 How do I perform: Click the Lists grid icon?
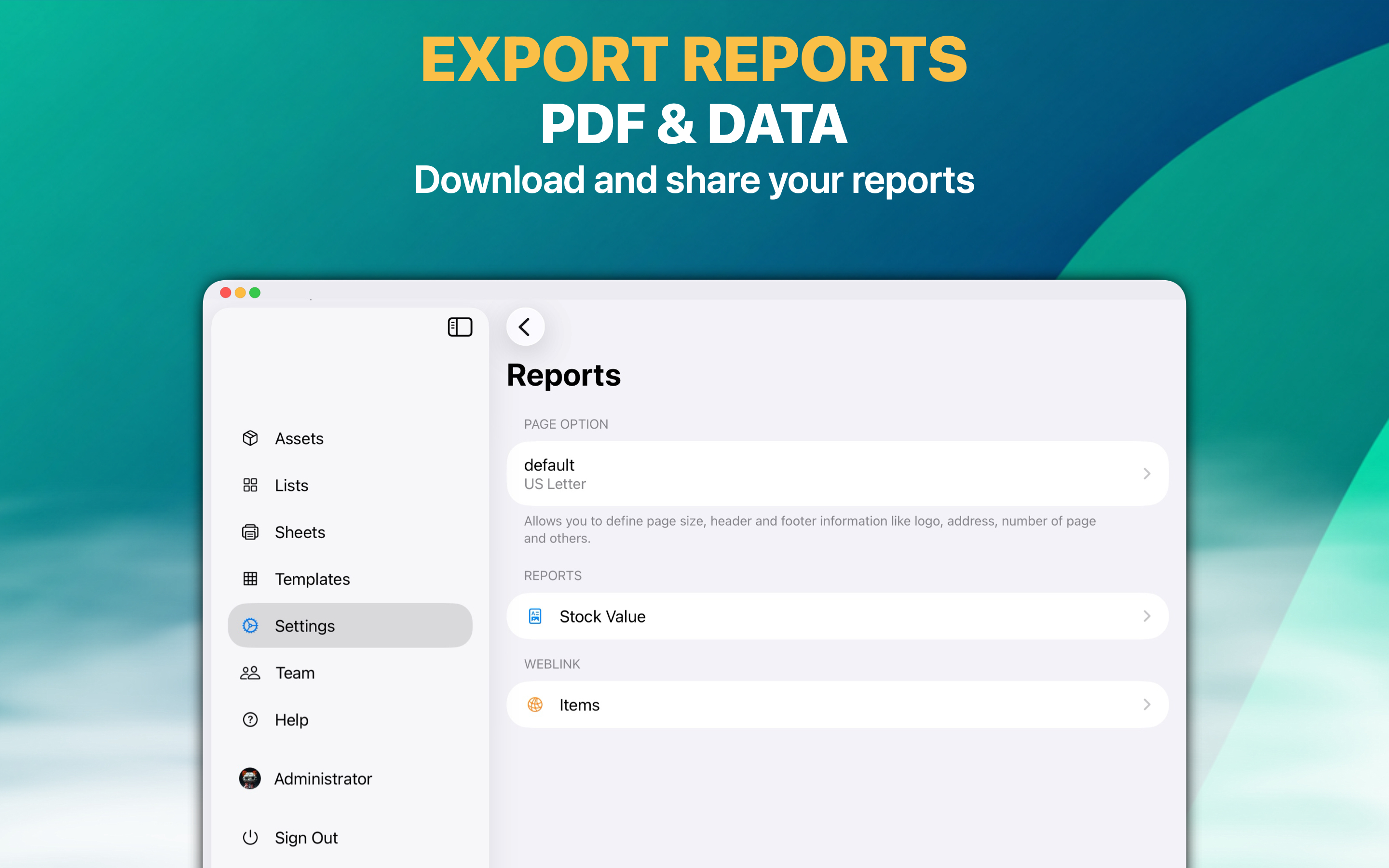[250, 485]
